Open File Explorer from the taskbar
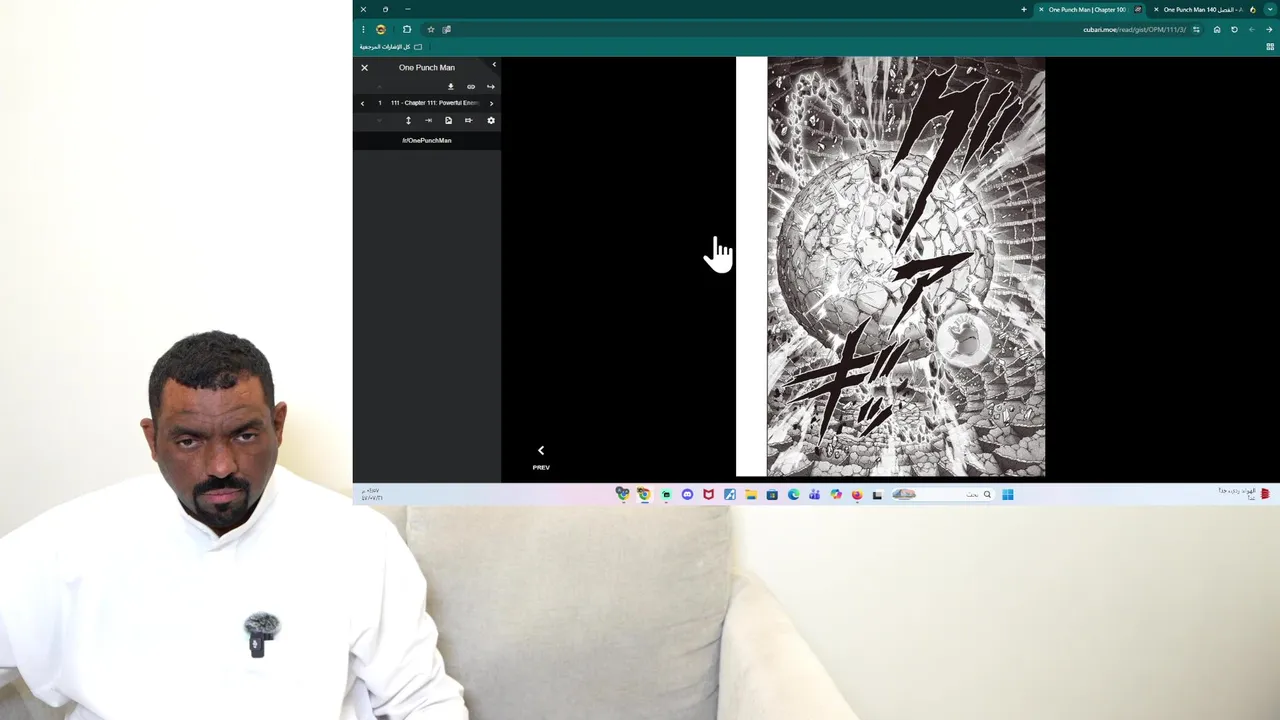The image size is (1280, 720). 751,495
